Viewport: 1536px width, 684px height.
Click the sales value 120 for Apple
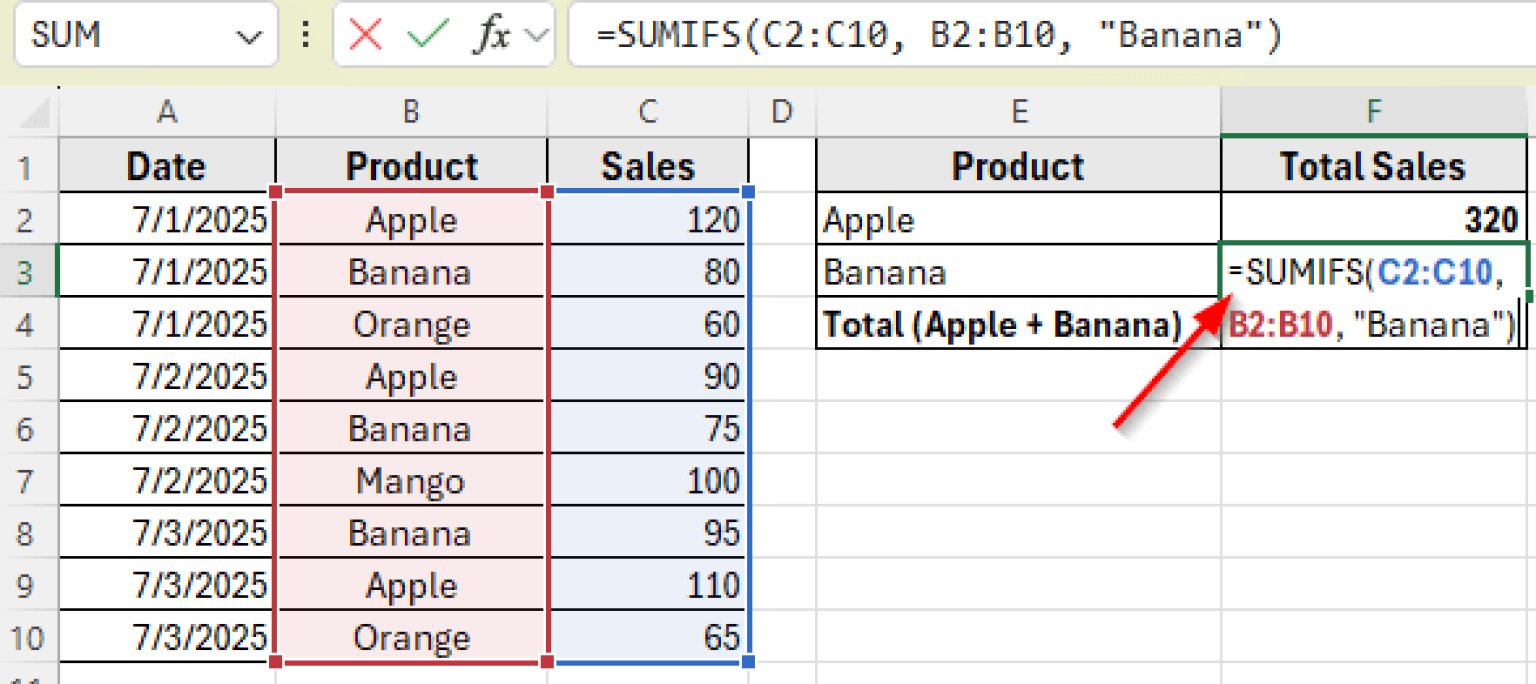point(648,218)
